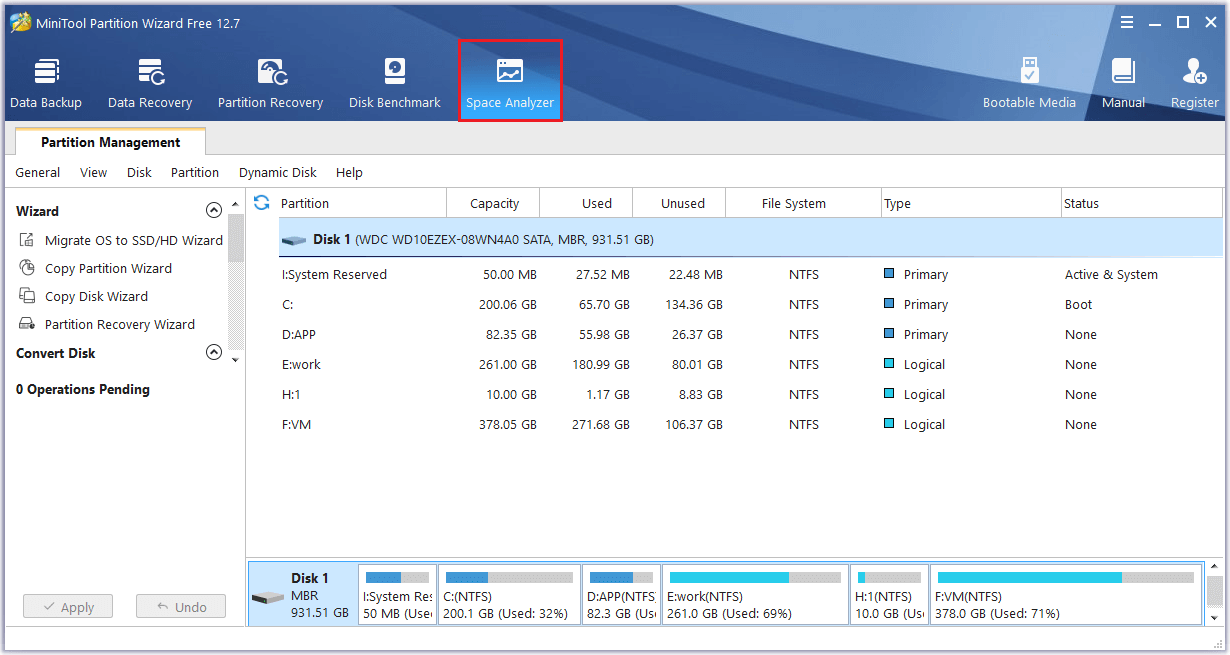Open the Partition menu
The height and width of the screenshot is (655, 1230).
pyautogui.click(x=195, y=172)
